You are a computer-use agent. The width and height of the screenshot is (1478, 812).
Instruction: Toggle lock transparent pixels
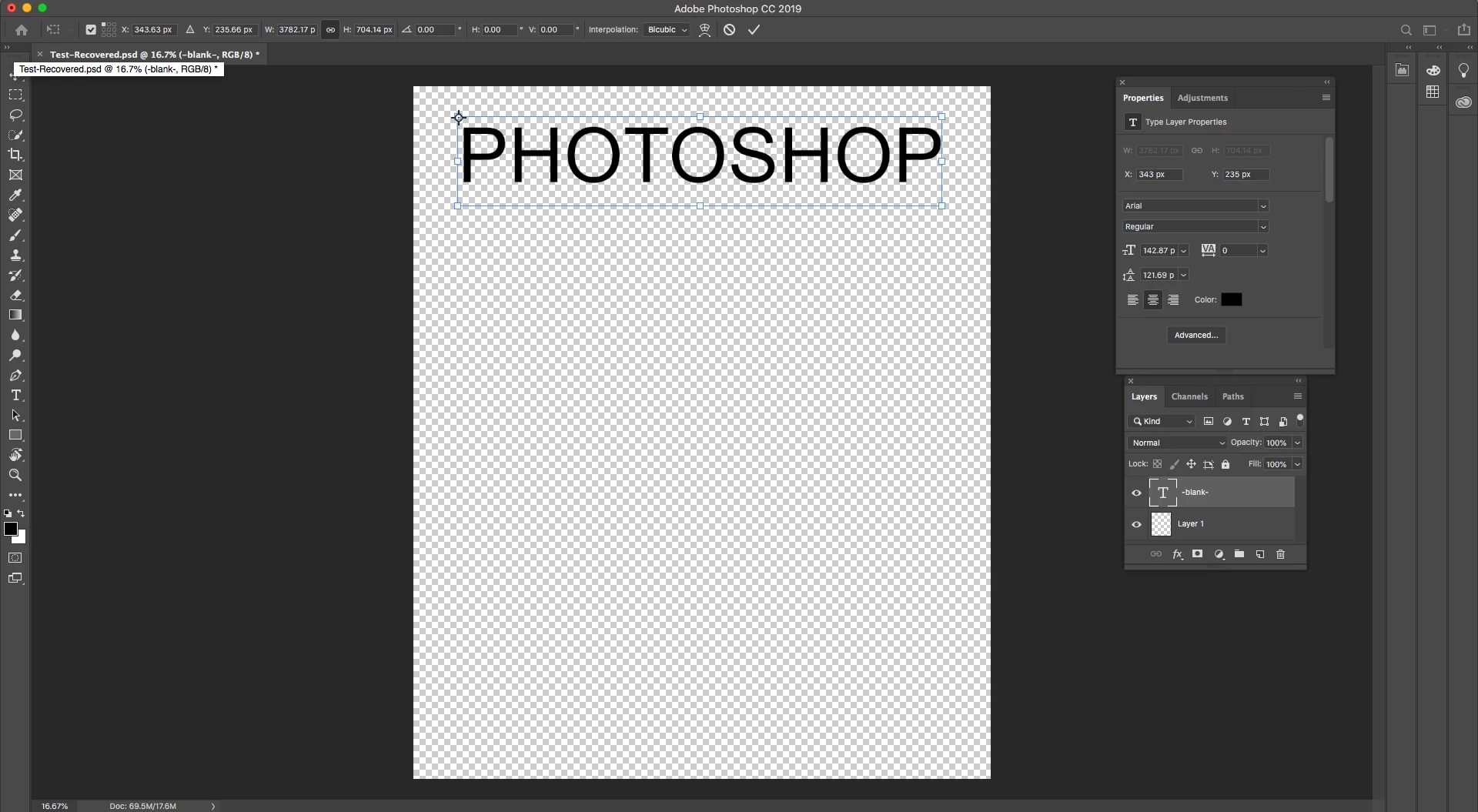[x=1157, y=464]
